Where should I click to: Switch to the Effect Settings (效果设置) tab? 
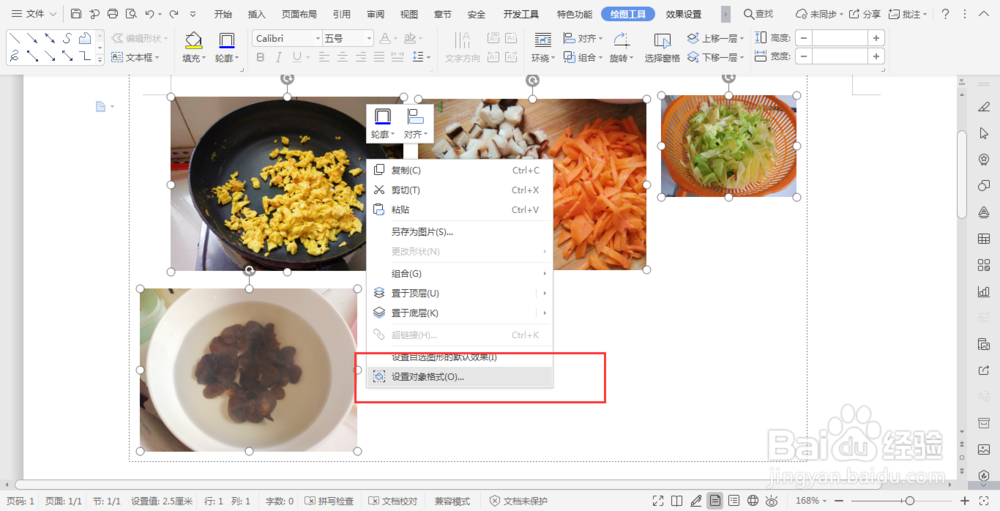pos(684,13)
